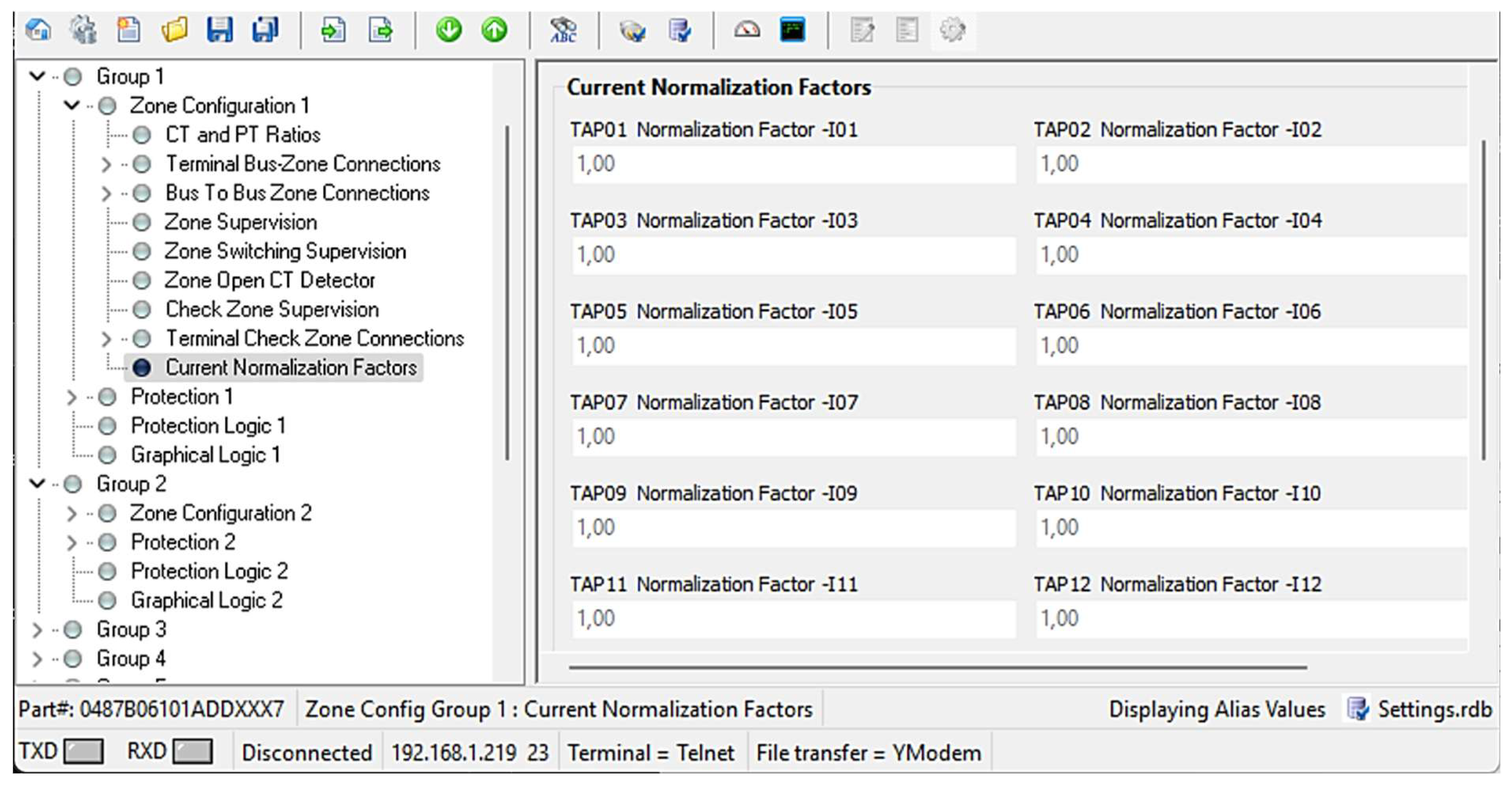Click the green up-arrow send icon
This screenshot has height=789, width=1512.
[494, 30]
